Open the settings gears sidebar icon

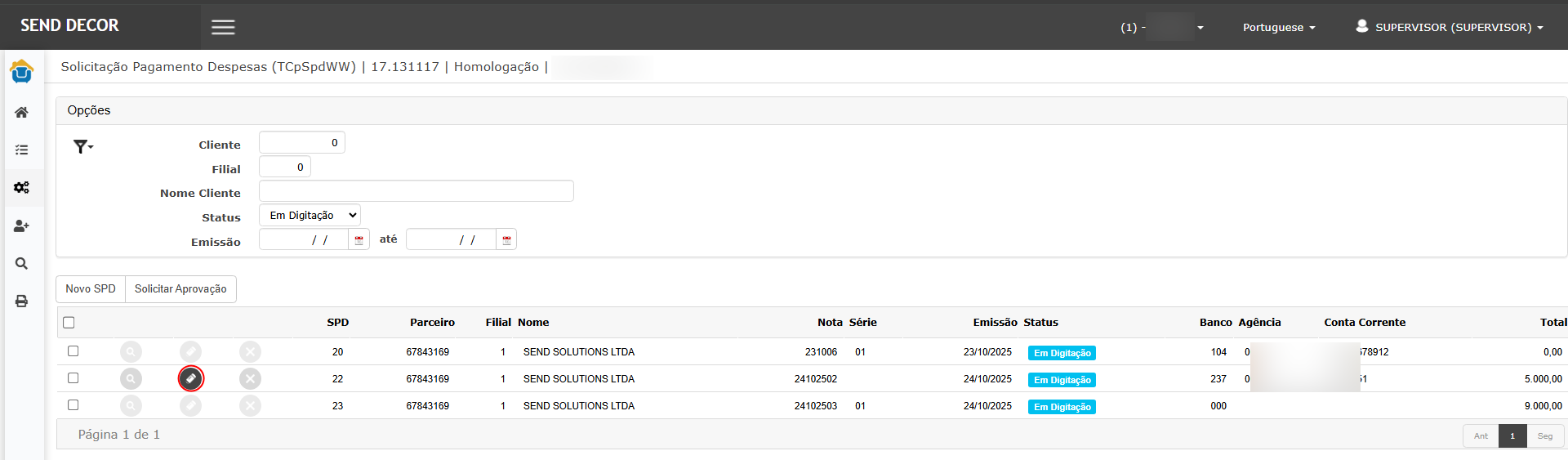[x=22, y=187]
